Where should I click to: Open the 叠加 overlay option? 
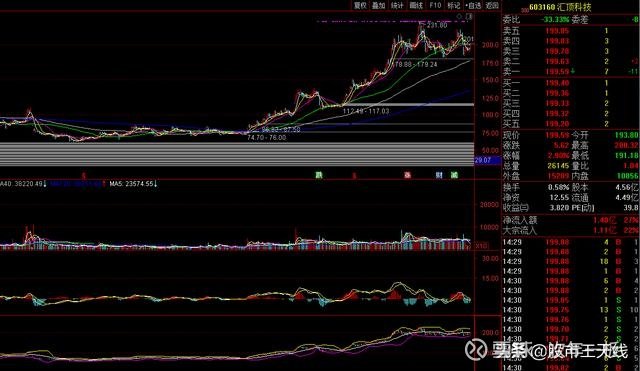coord(378,5)
